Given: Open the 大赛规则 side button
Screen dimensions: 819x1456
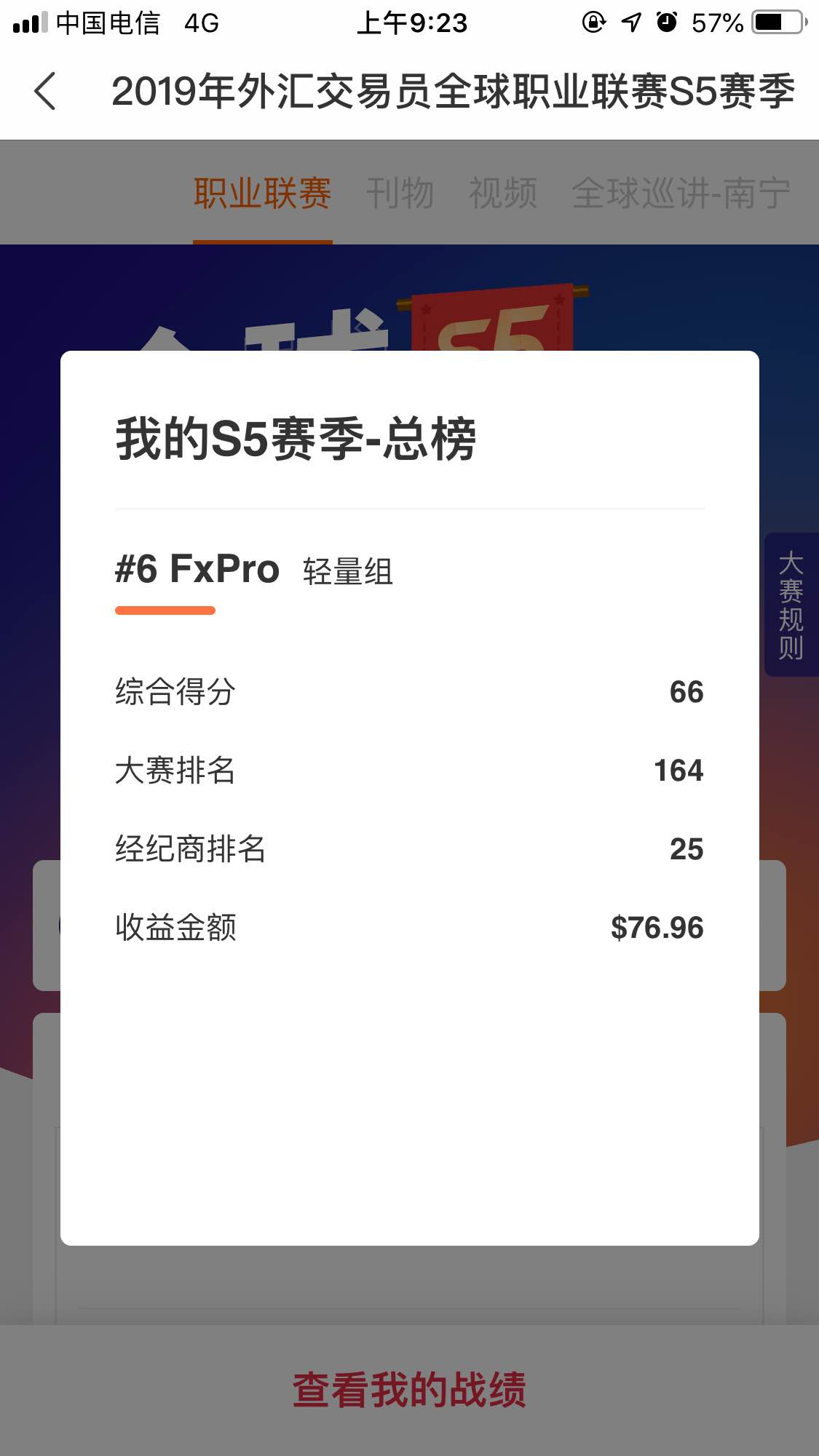Looking at the screenshot, I should (791, 605).
